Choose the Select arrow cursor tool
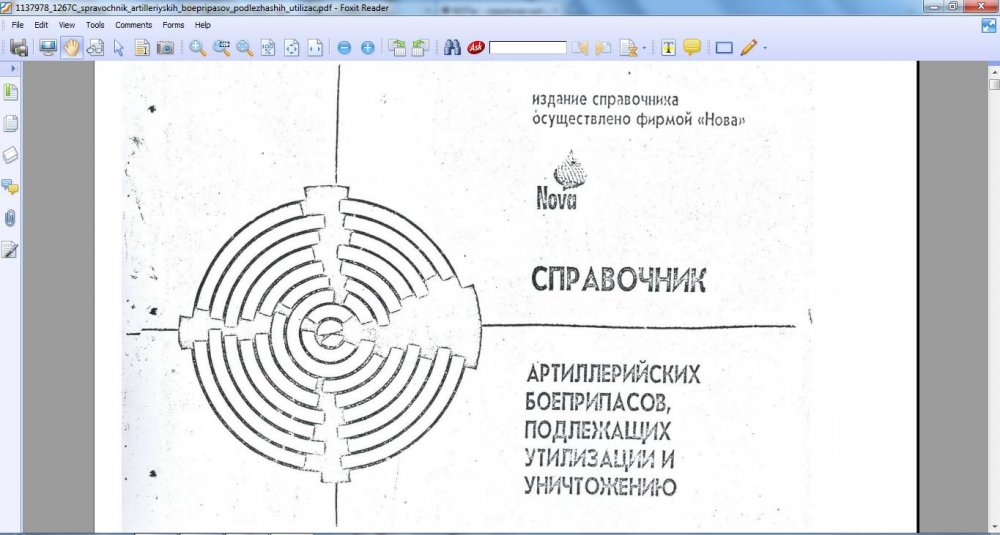Screen dimensions: 1000x535 119,48
